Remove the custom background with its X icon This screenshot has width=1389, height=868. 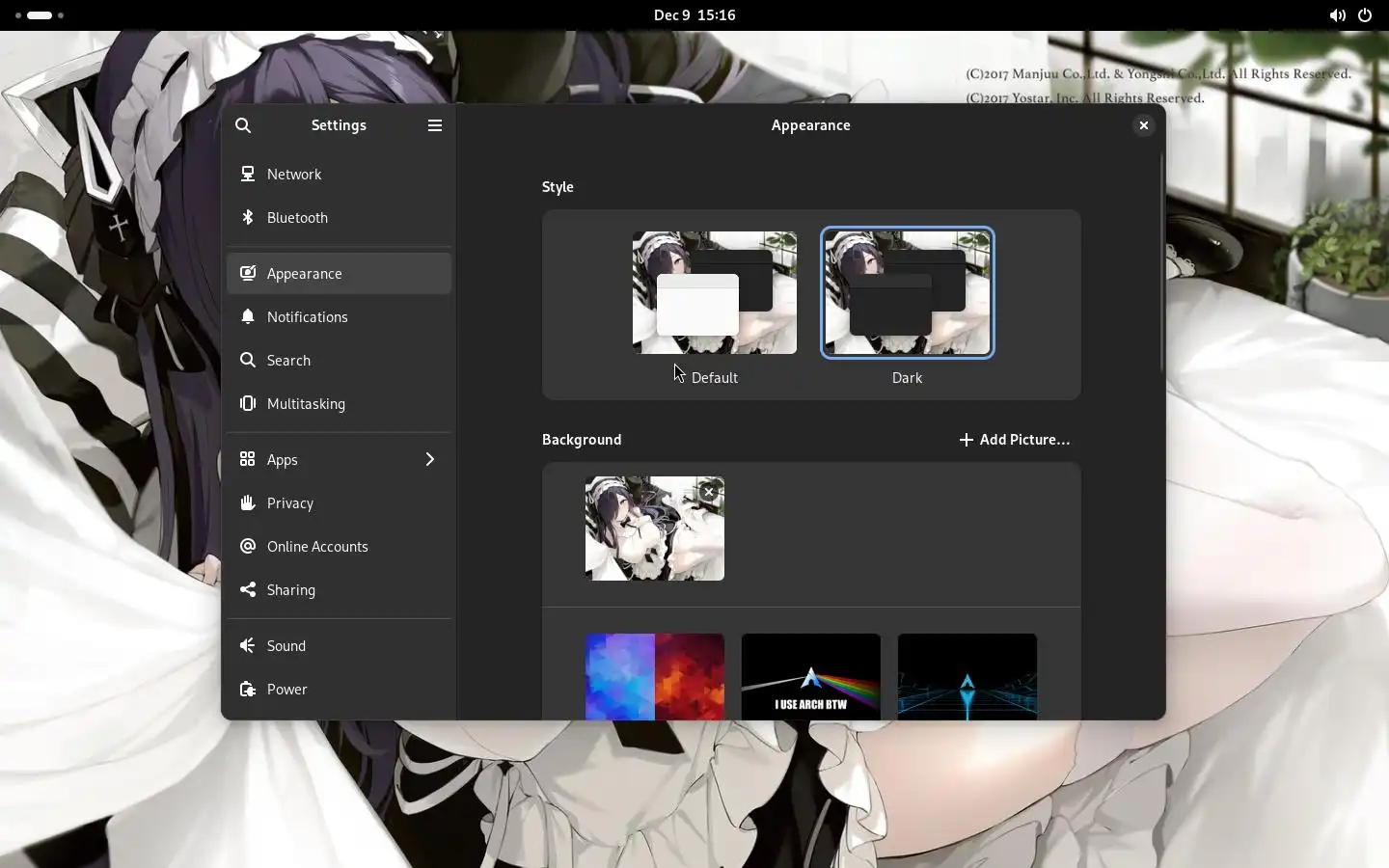point(709,492)
